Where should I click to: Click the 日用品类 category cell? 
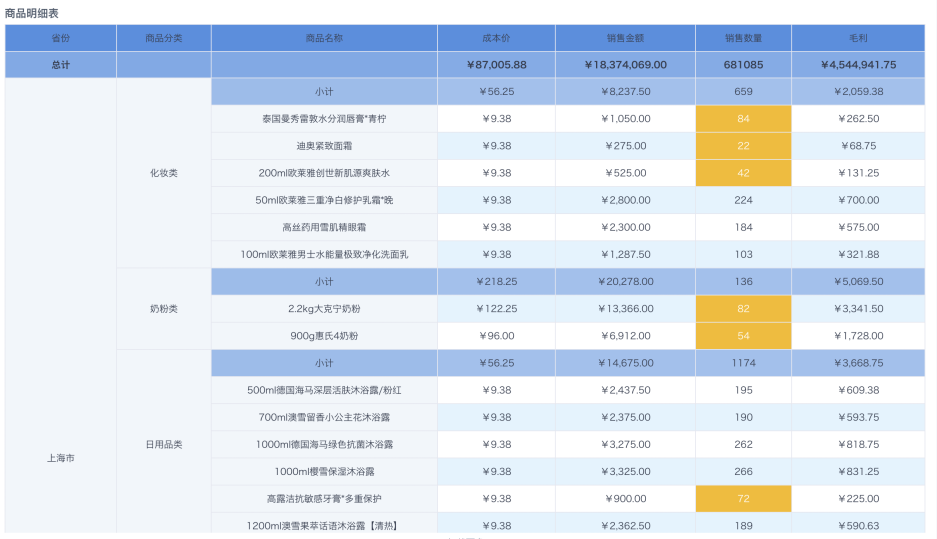(x=164, y=444)
